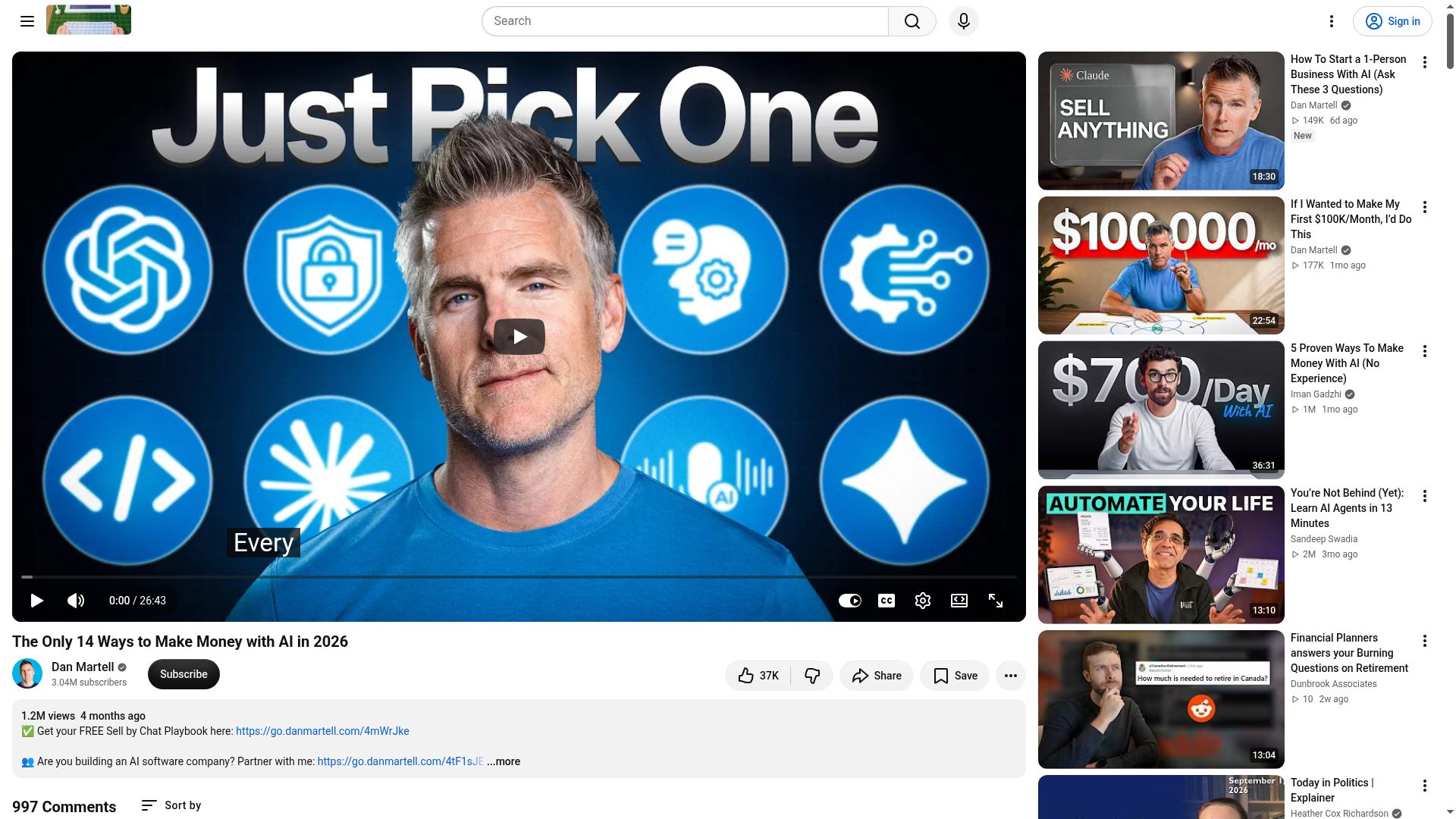Open 'Financial Planners answers your Burning Questions' title
The height and width of the screenshot is (819, 1456).
1349,653
